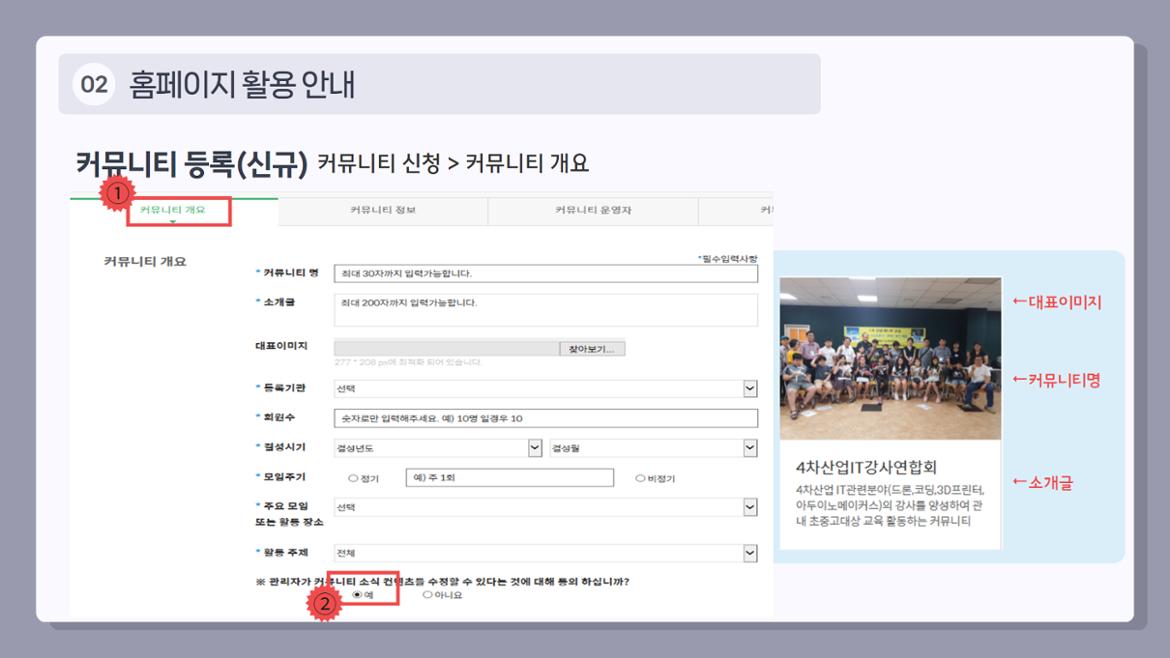Viewport: 1170px width, 658px height.
Task: Click the 찾아보기 browse button for 대표이미지
Action: click(592, 347)
